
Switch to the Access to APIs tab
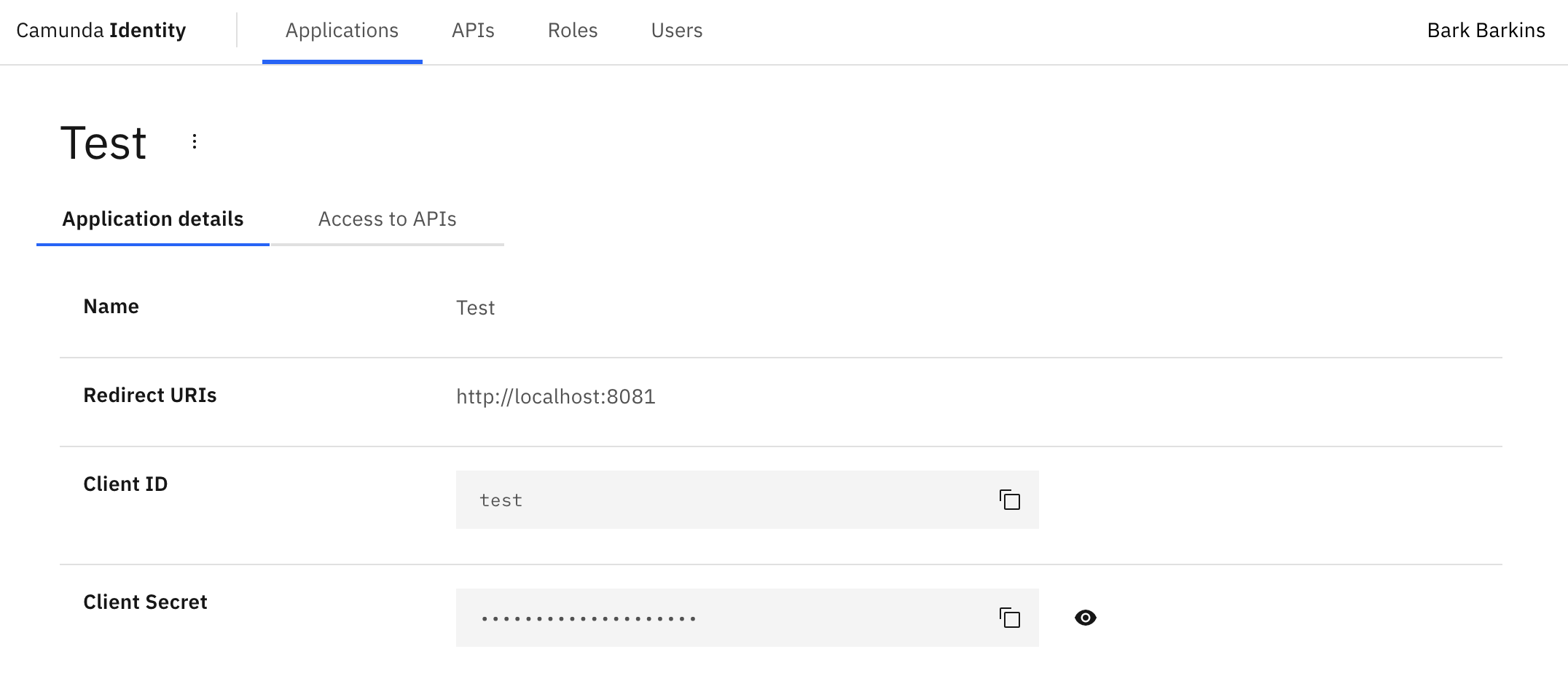point(387,219)
